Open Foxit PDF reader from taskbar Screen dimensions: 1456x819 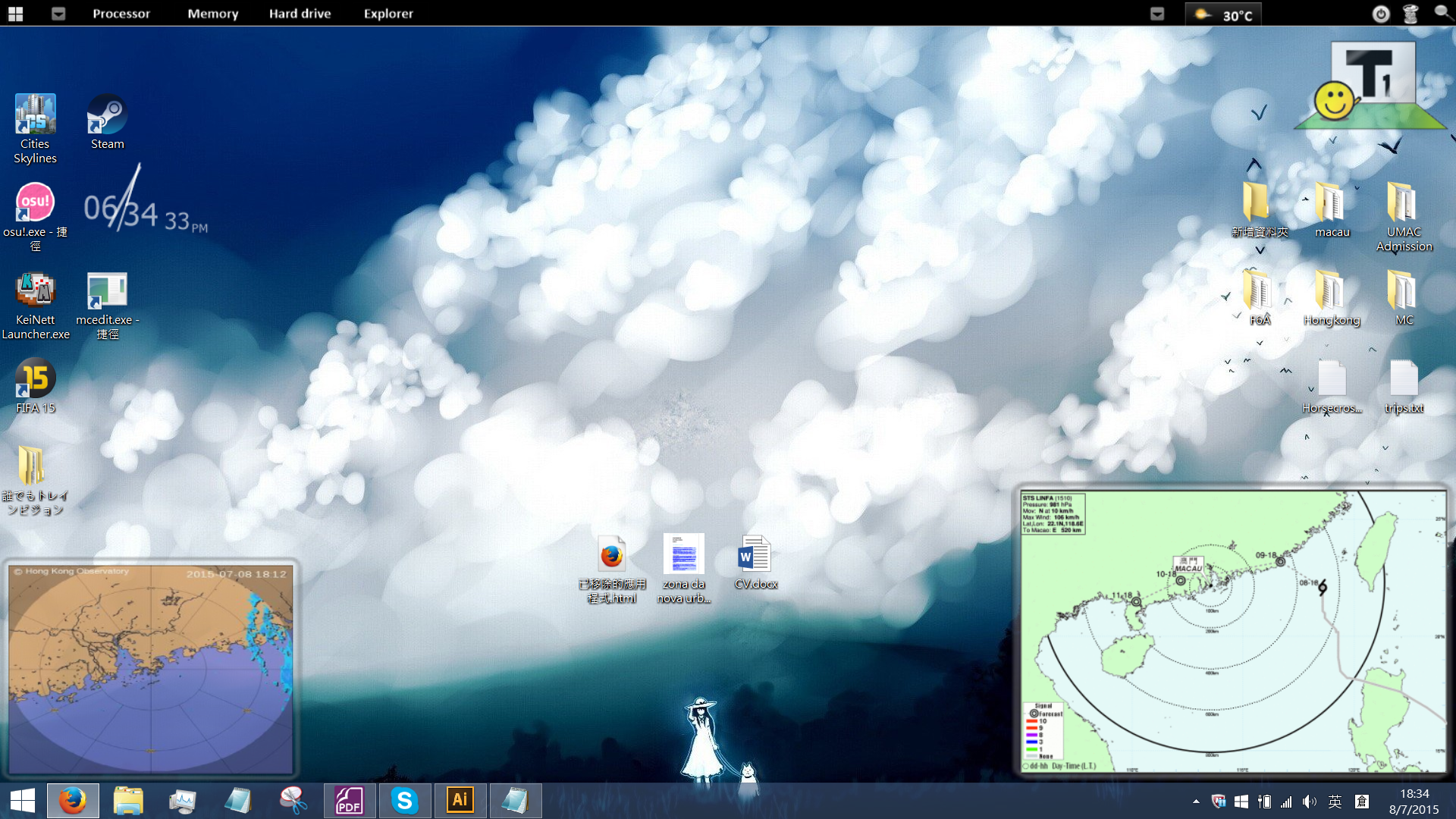click(350, 801)
